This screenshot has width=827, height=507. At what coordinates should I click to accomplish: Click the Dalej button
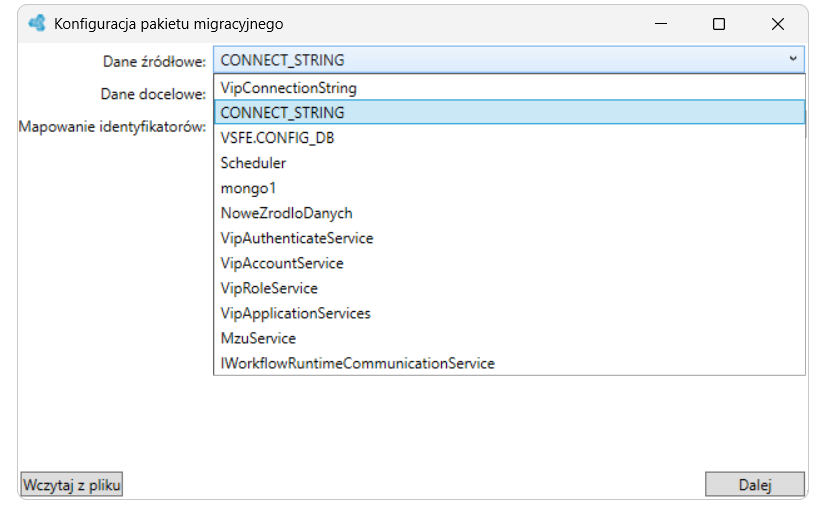[755, 484]
